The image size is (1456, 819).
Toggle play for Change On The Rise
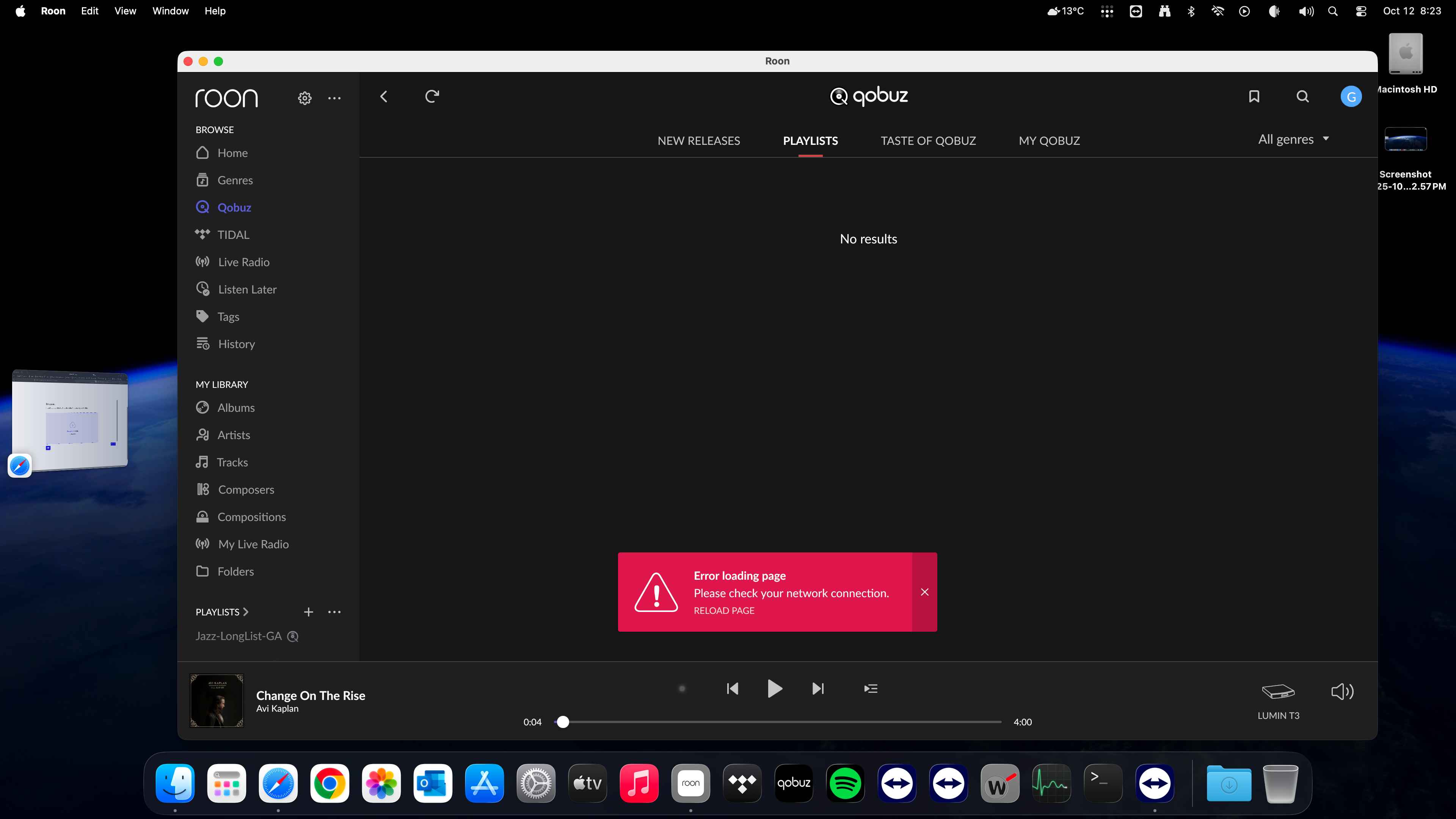click(x=774, y=689)
